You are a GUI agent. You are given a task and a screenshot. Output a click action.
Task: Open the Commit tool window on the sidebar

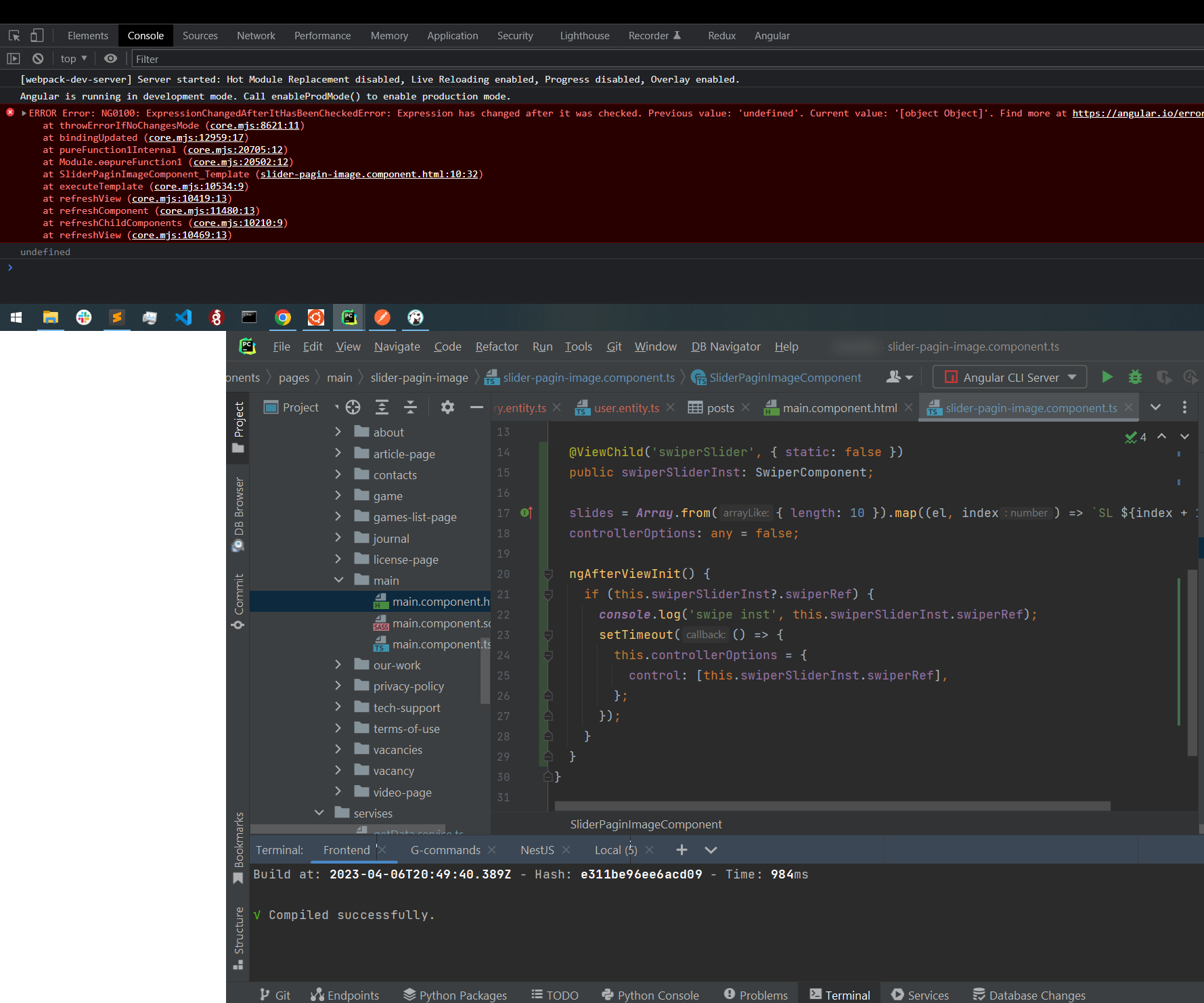[x=238, y=602]
